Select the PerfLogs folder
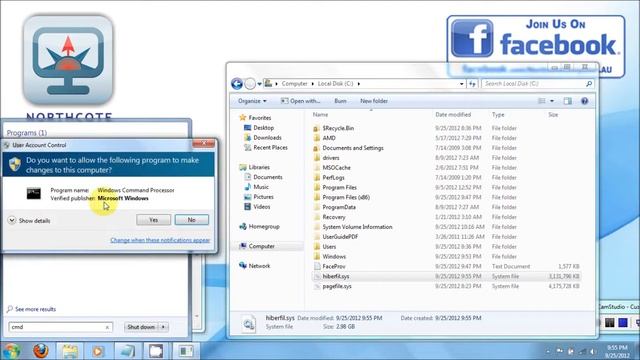640x360 pixels. pyautogui.click(x=329, y=178)
